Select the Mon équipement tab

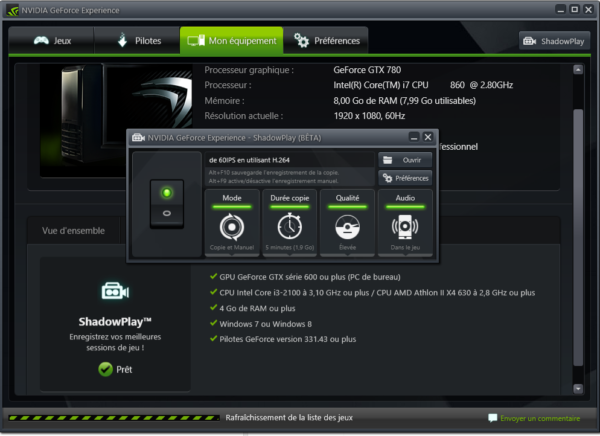pyautogui.click(x=232, y=41)
